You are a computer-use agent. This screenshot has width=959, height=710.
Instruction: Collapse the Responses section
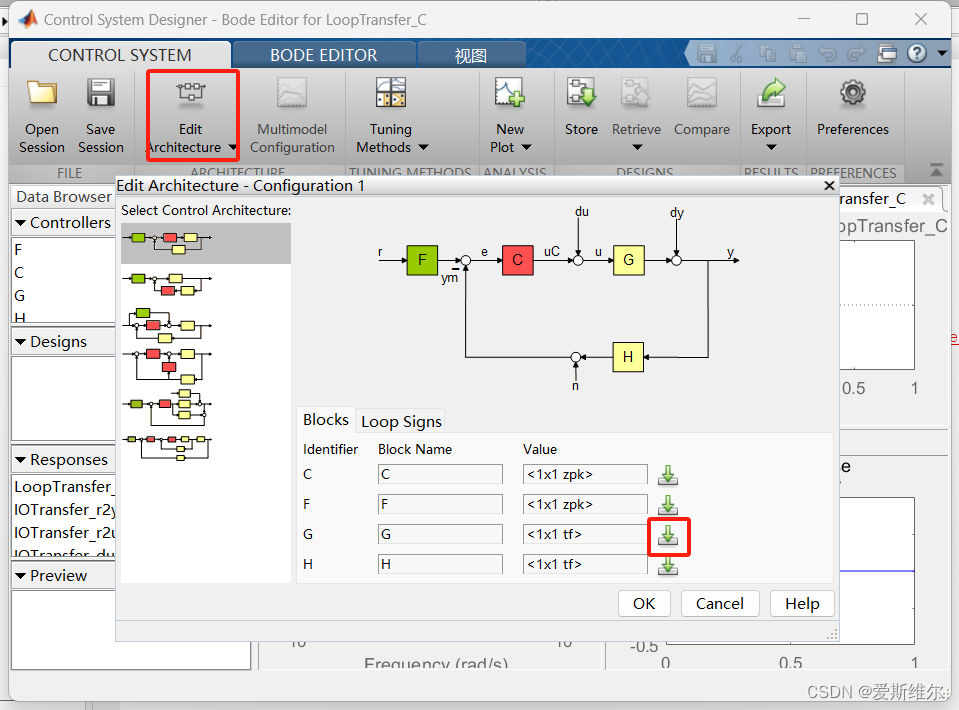(20, 459)
